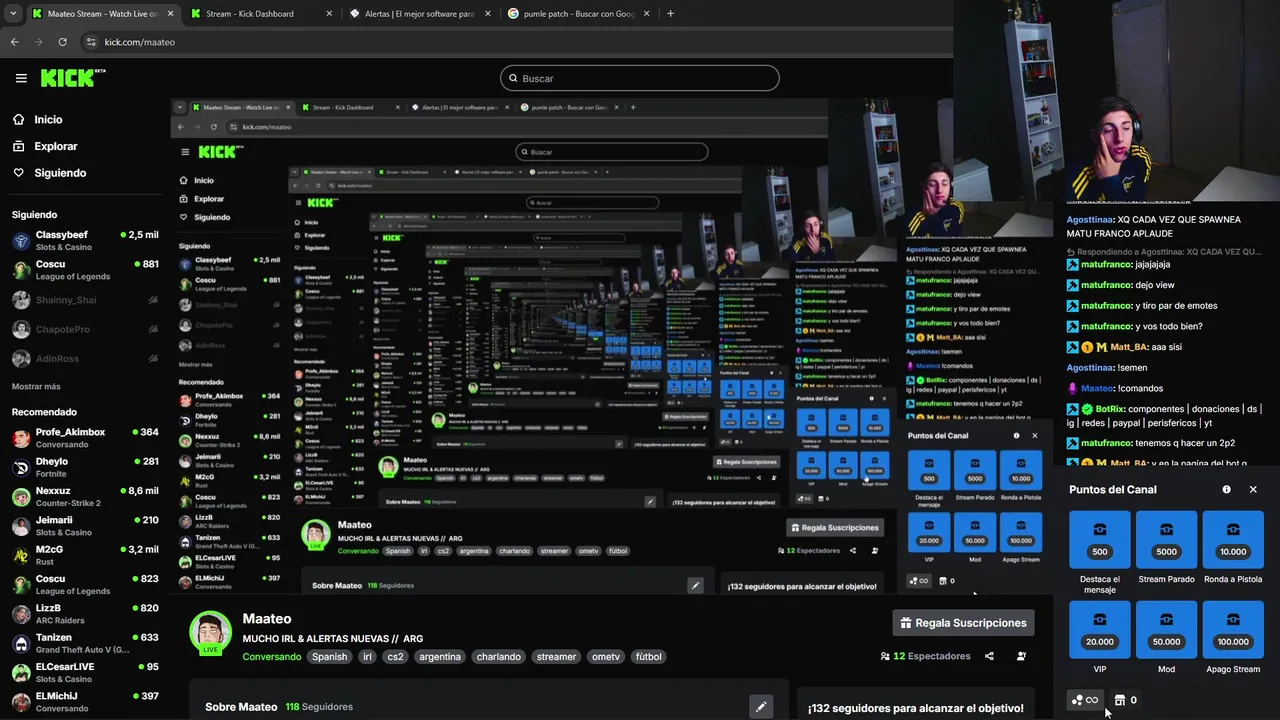Close the Puntos del Canal panel
1280x720 pixels.
[x=1253, y=489]
